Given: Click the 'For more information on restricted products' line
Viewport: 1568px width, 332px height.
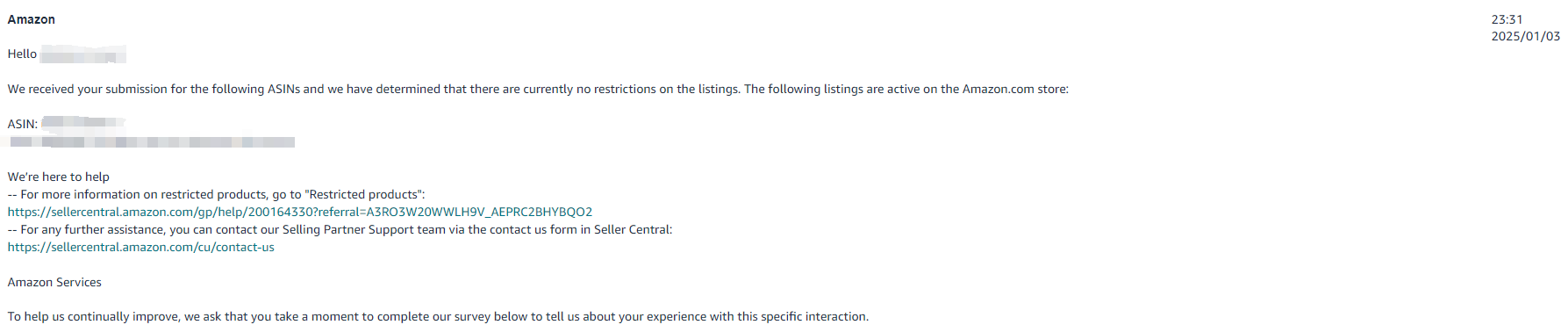Looking at the screenshot, I should tap(216, 194).
